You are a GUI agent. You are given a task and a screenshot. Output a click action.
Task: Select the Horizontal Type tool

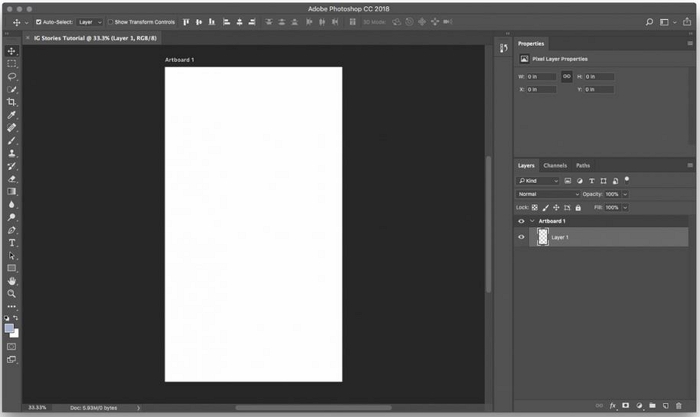pyautogui.click(x=12, y=243)
